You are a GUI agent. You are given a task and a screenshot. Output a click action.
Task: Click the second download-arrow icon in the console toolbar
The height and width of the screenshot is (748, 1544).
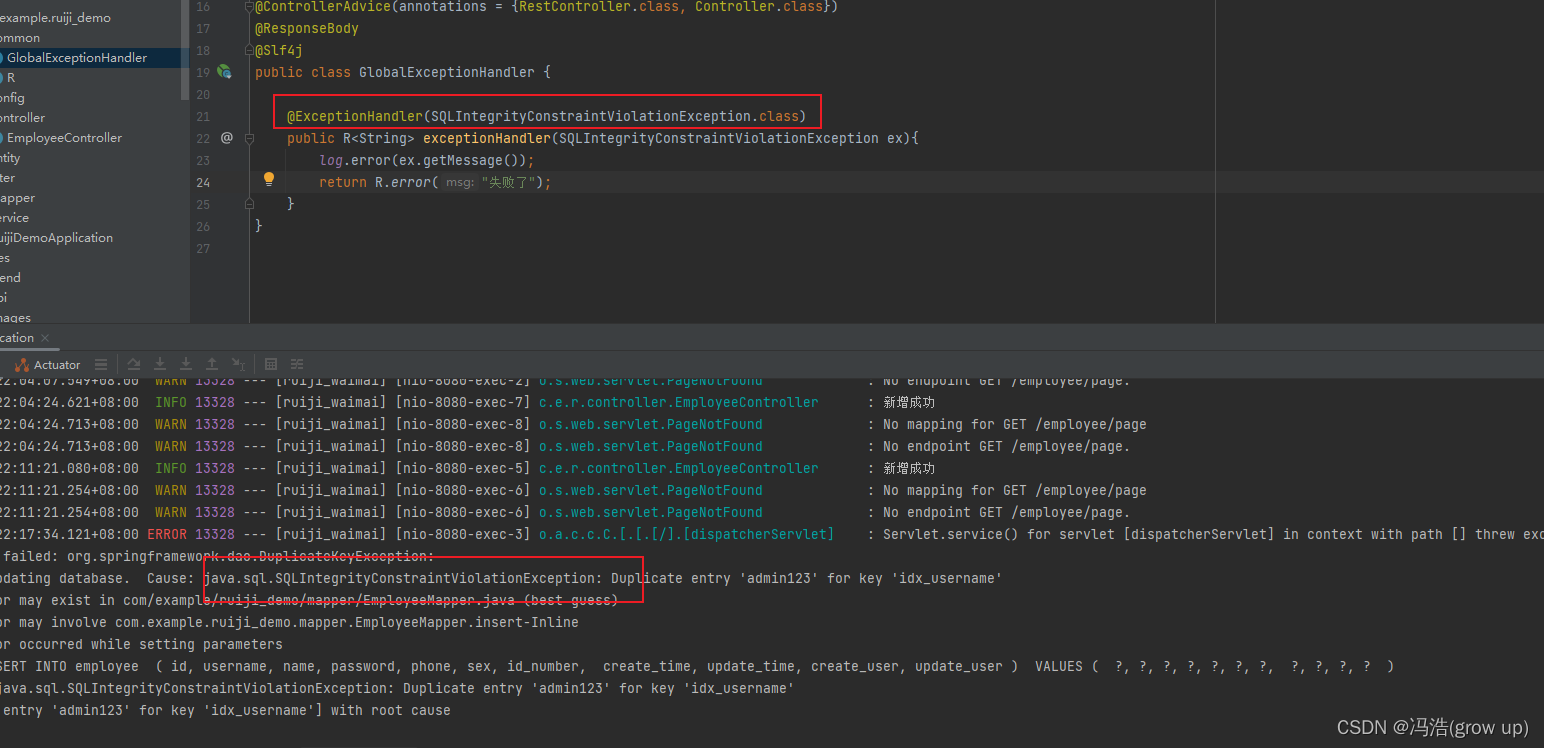(x=186, y=364)
